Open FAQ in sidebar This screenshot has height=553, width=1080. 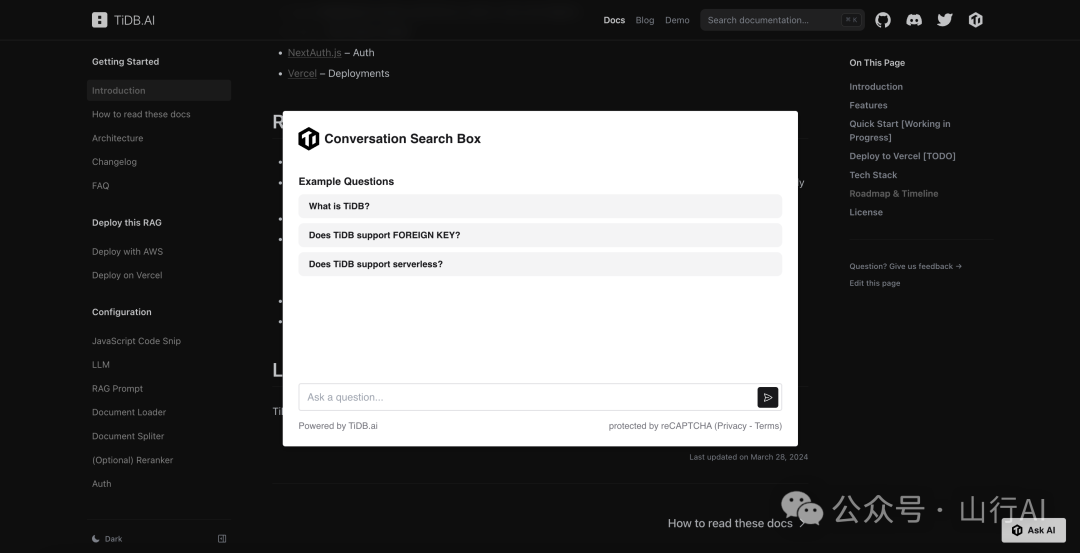point(101,185)
